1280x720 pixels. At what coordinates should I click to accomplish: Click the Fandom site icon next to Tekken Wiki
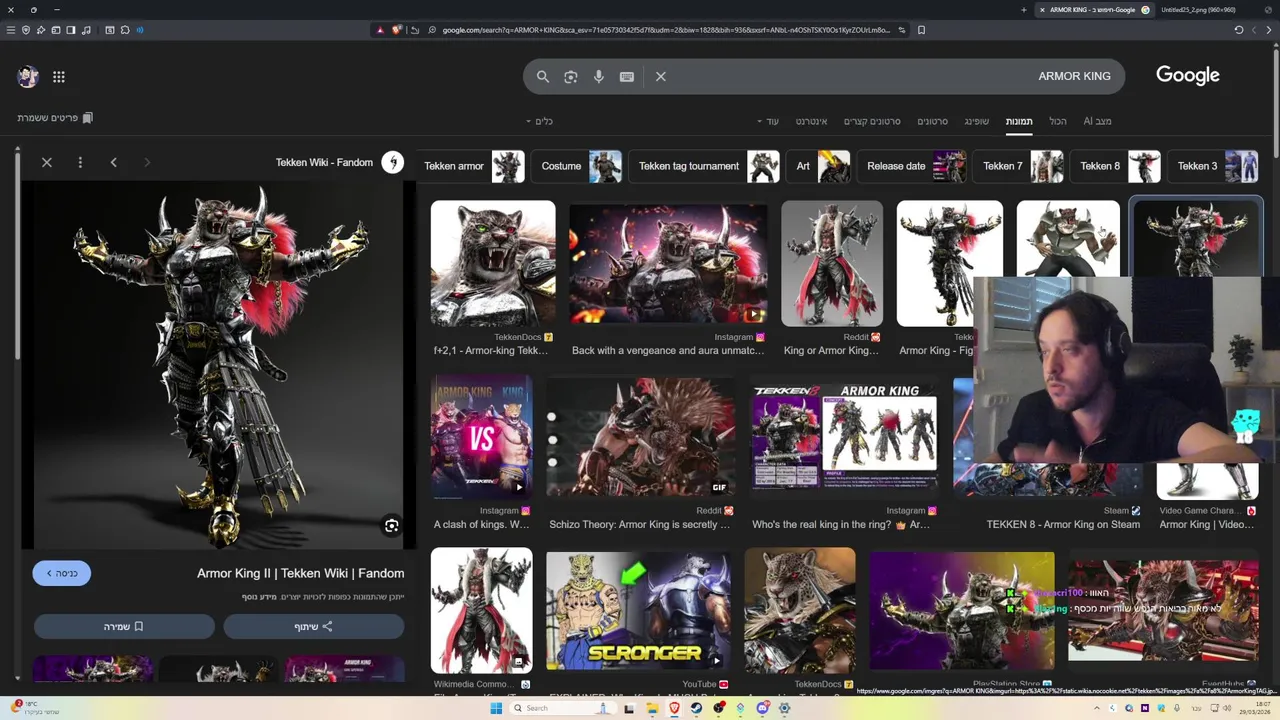pyautogui.click(x=393, y=163)
